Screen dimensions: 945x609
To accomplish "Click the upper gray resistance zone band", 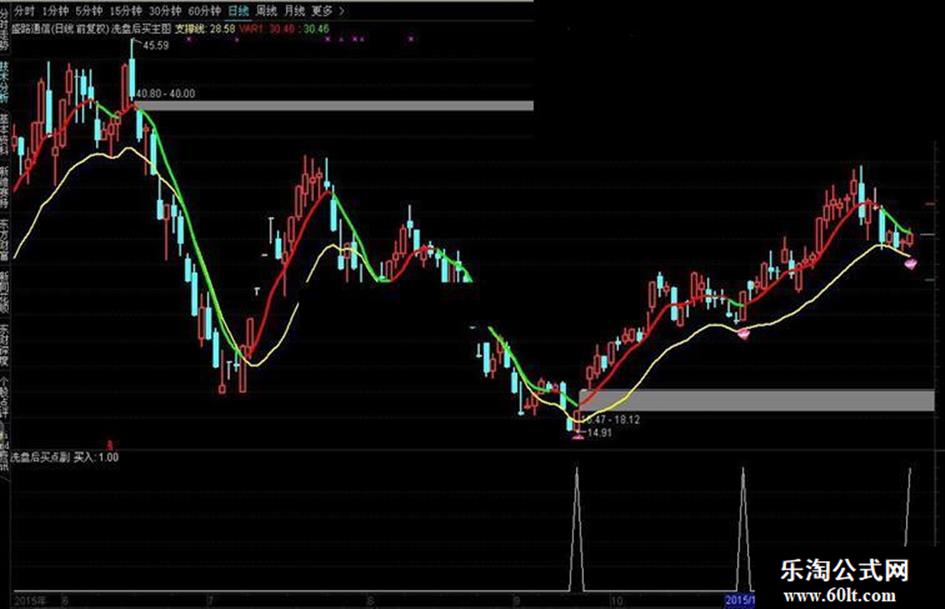I will 335,106.
